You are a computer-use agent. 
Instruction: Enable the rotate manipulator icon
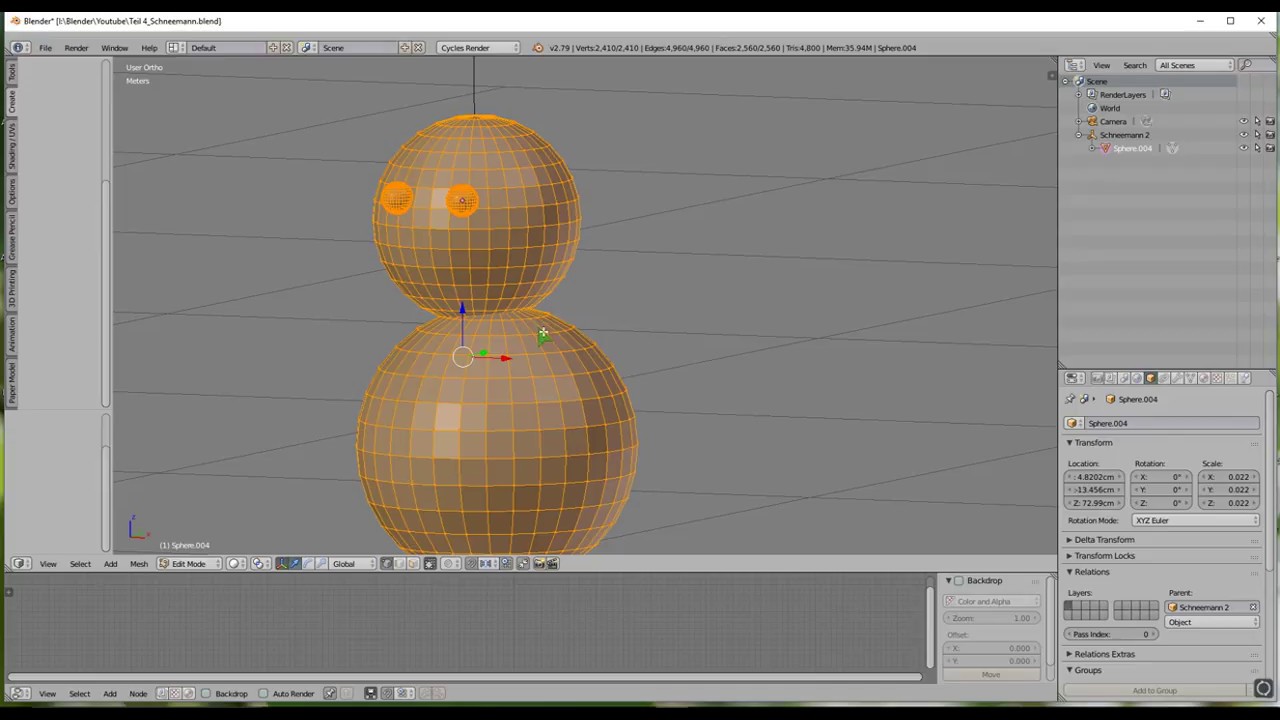pyautogui.click(x=308, y=564)
